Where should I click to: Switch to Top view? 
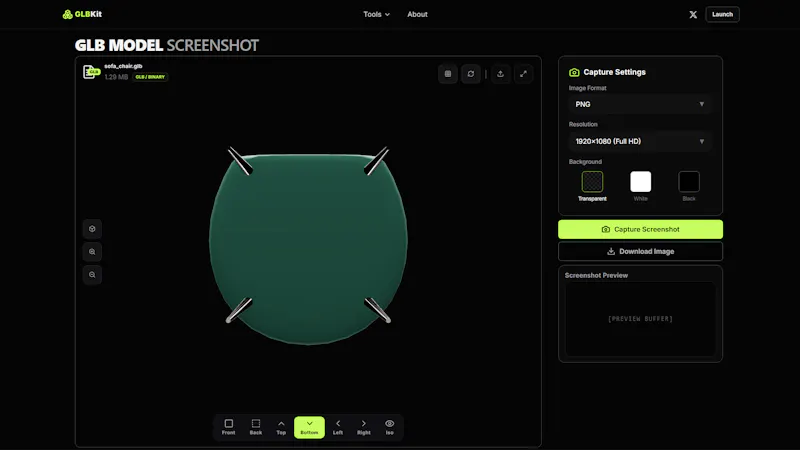point(281,427)
